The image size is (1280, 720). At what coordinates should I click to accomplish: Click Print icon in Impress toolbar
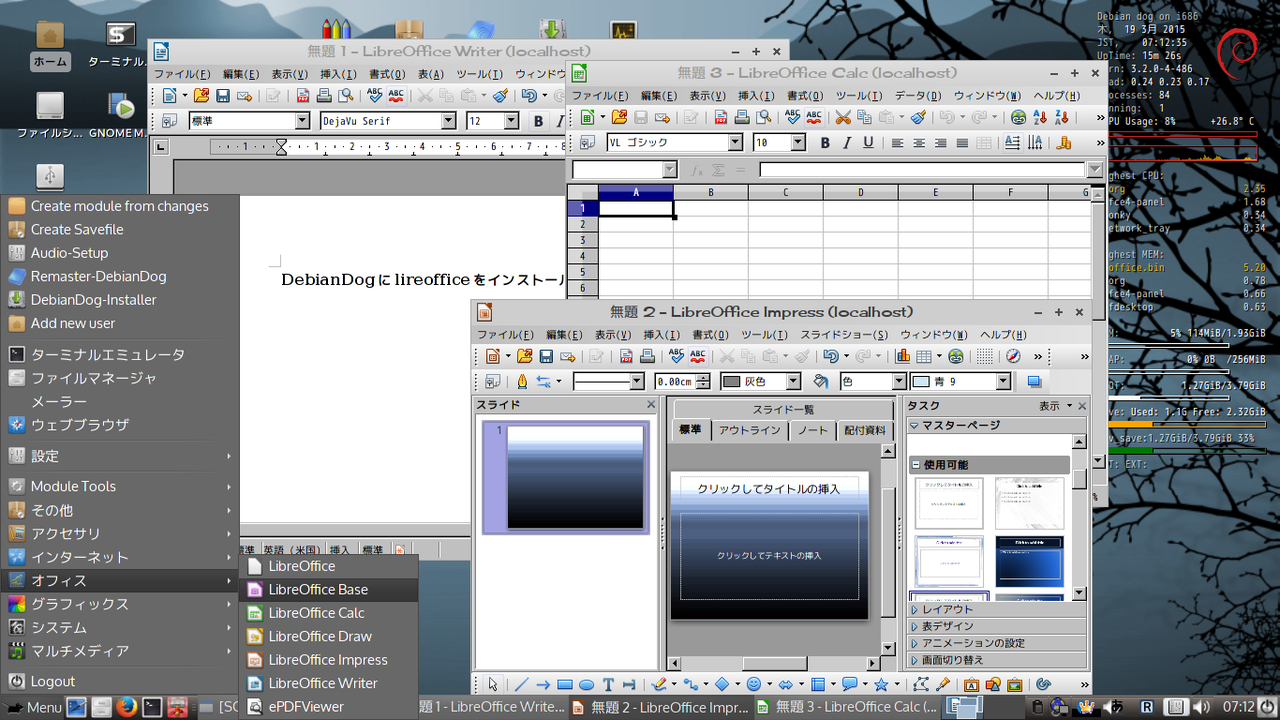click(x=647, y=356)
